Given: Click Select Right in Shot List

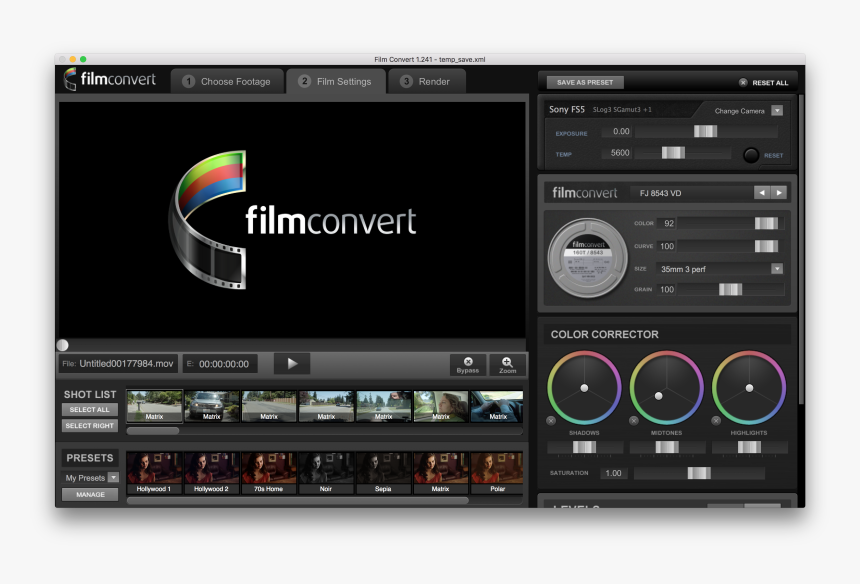Looking at the screenshot, I should point(89,426).
